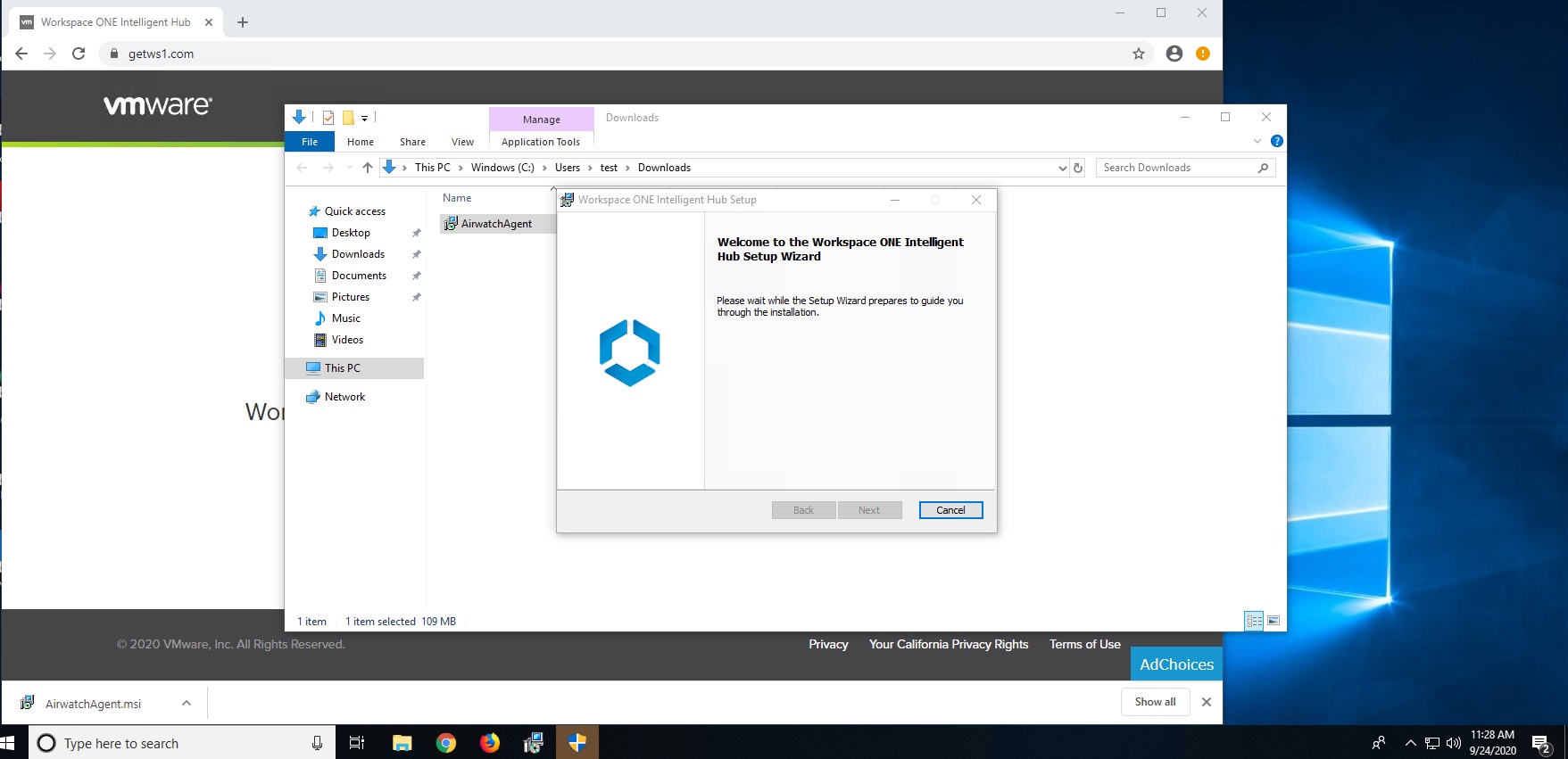Show hidden system tray icons
Viewport: 1568px width, 759px height.
click(1410, 742)
